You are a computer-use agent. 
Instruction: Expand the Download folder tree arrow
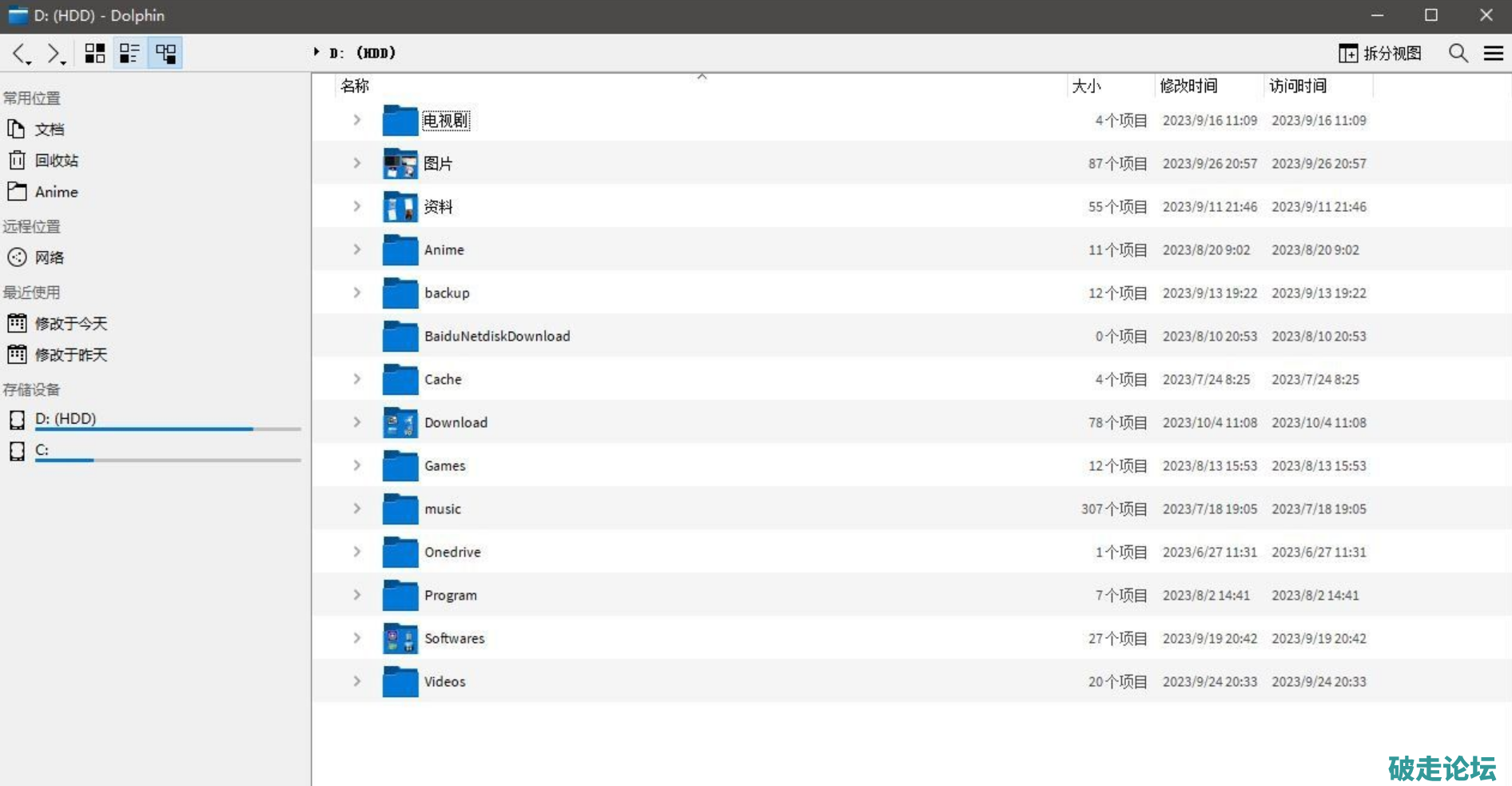point(357,422)
